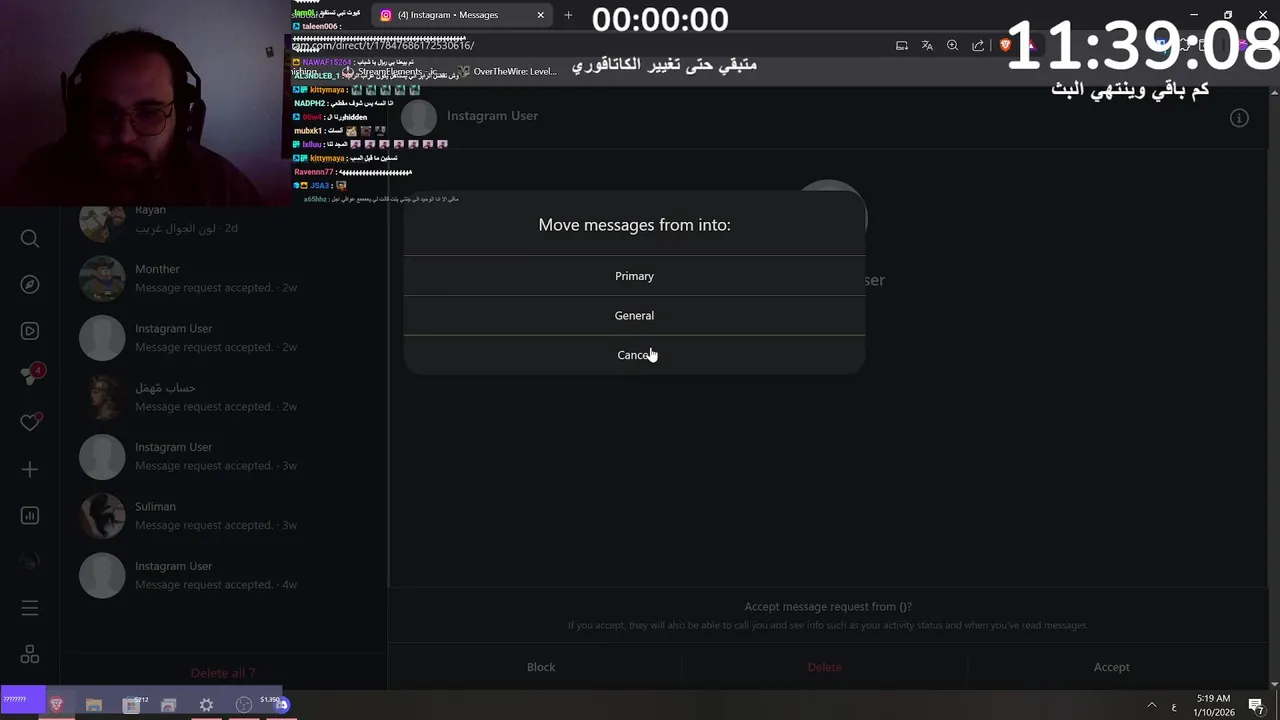This screenshot has width=1280, height=720.
Task: Open the StreamElements bookmark
Action: (x=390, y=72)
